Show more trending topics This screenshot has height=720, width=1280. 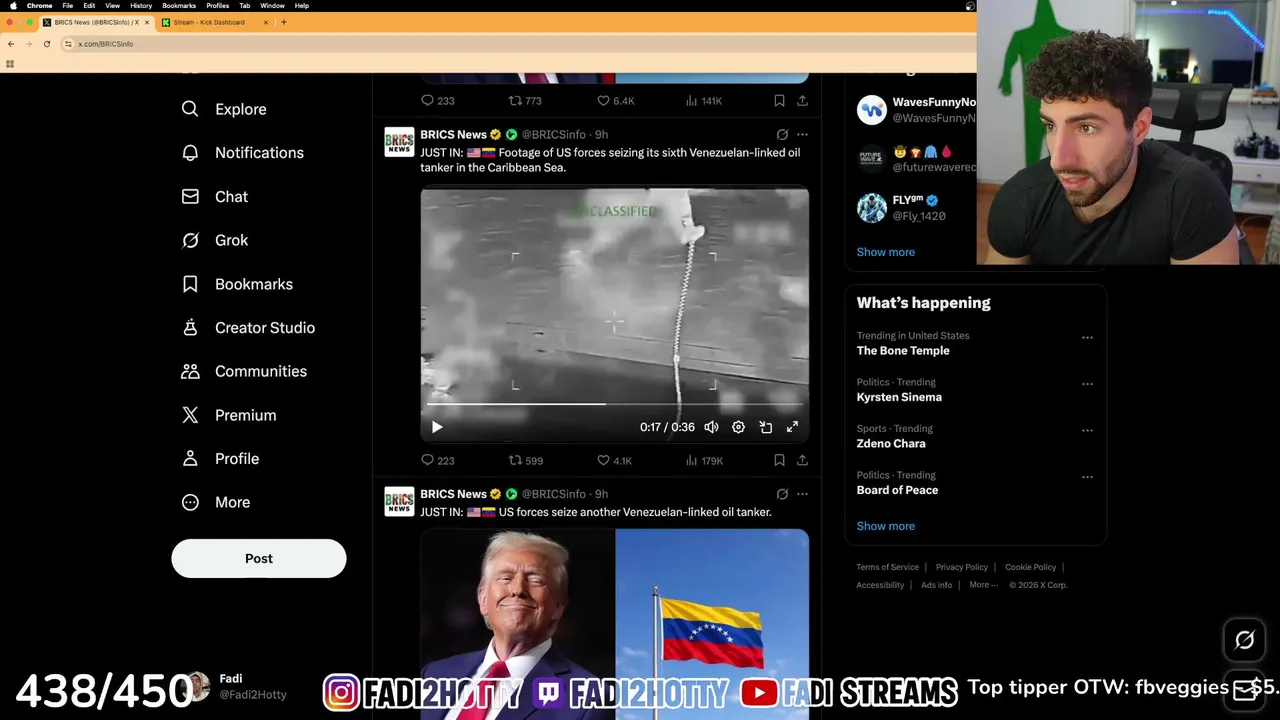coord(885,526)
